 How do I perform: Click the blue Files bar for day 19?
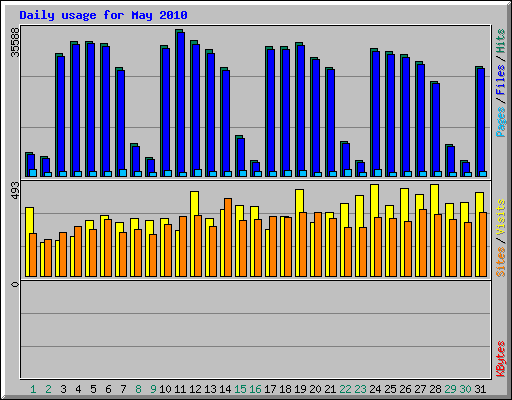point(301,110)
